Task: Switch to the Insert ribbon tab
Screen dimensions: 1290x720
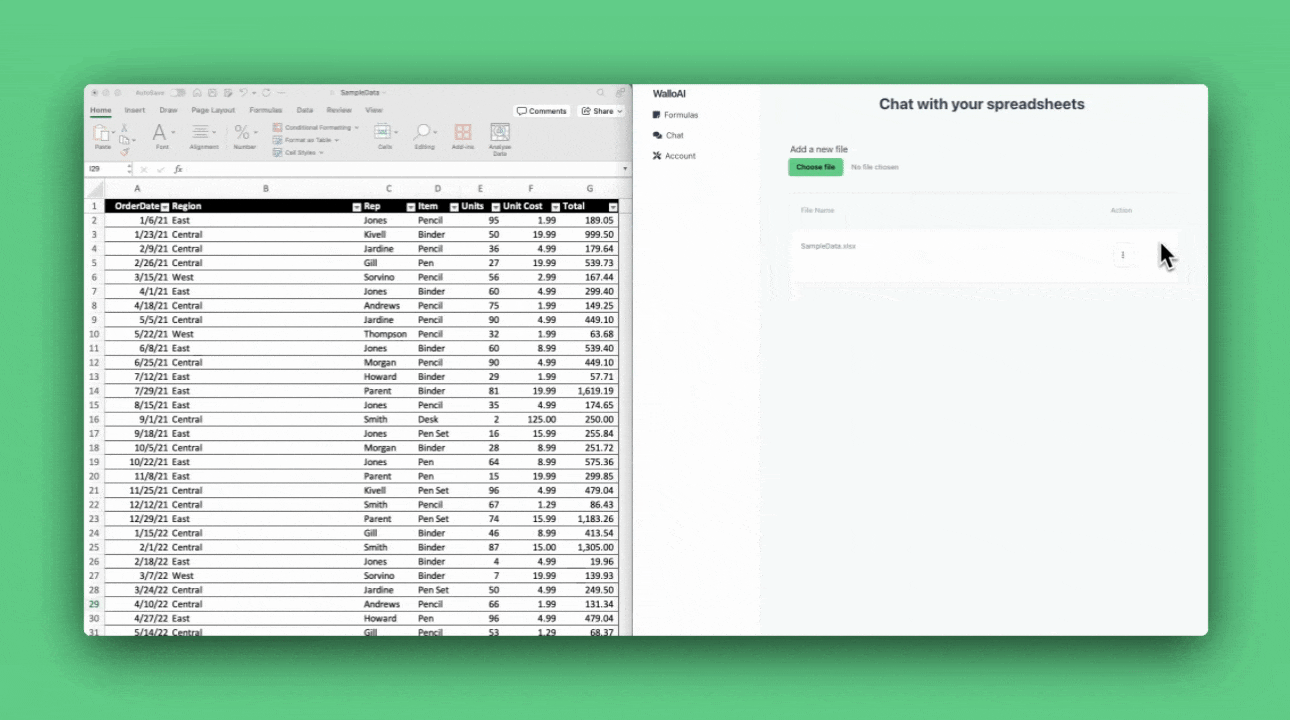Action: point(135,110)
